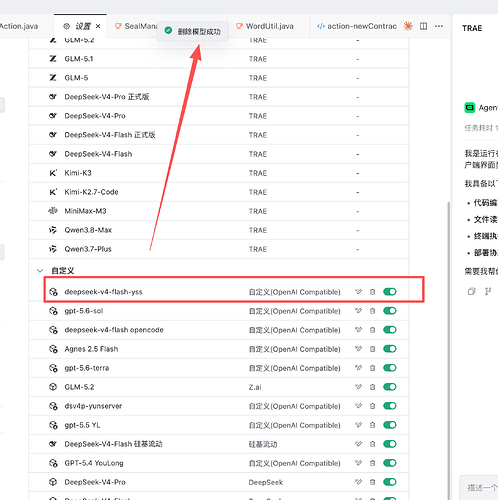Disable the deepseek-v4-flash-yss model toggle

pos(390,292)
